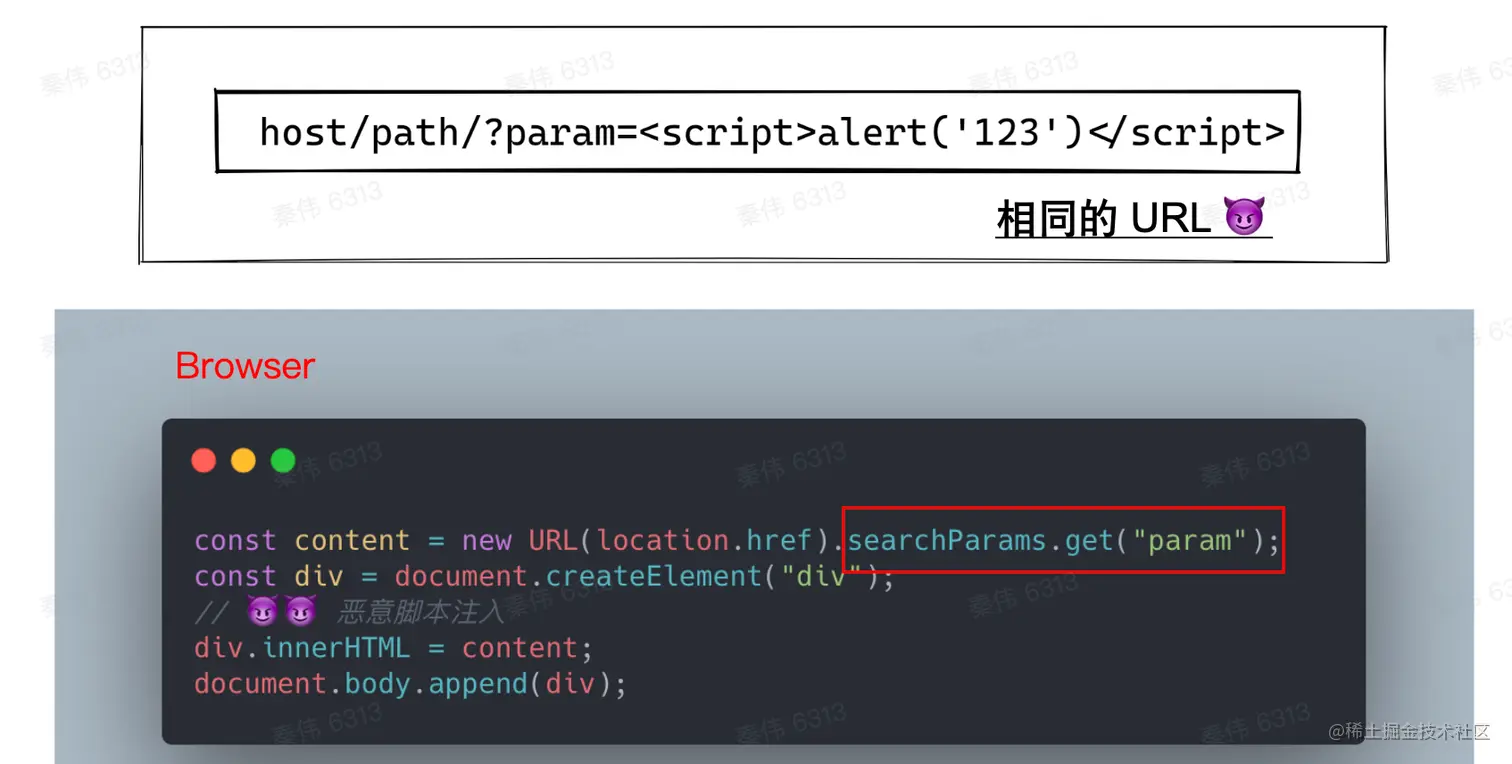Click the red window dot
This screenshot has width=1512, height=764.
(x=204, y=460)
